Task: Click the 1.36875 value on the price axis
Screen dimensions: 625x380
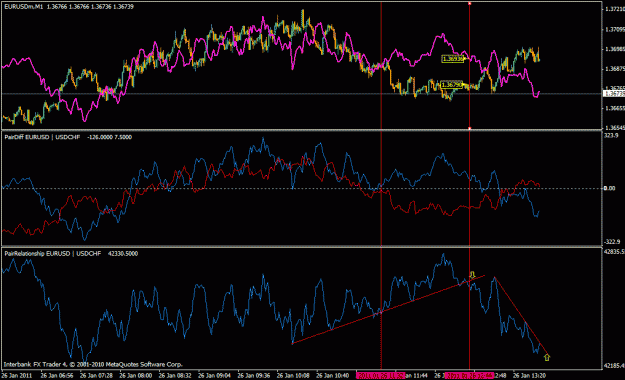Action: point(615,69)
